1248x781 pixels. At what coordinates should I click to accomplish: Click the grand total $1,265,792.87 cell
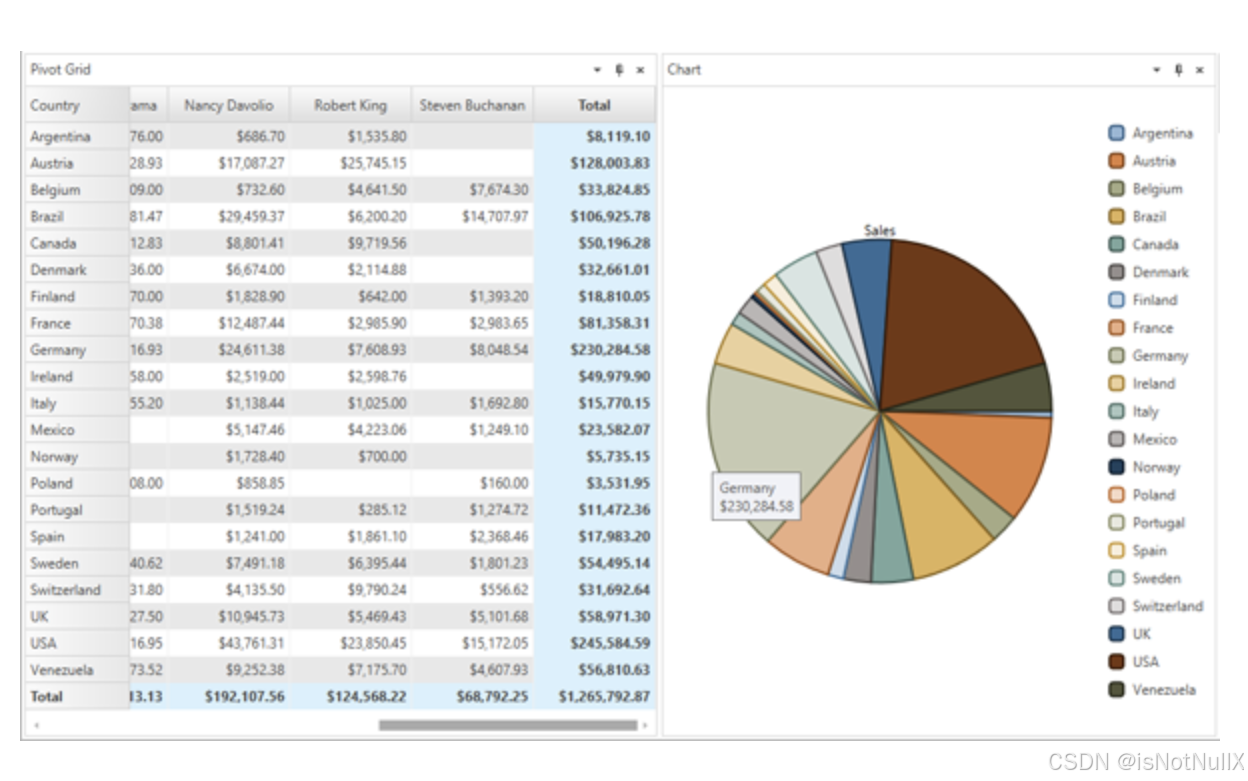point(595,696)
